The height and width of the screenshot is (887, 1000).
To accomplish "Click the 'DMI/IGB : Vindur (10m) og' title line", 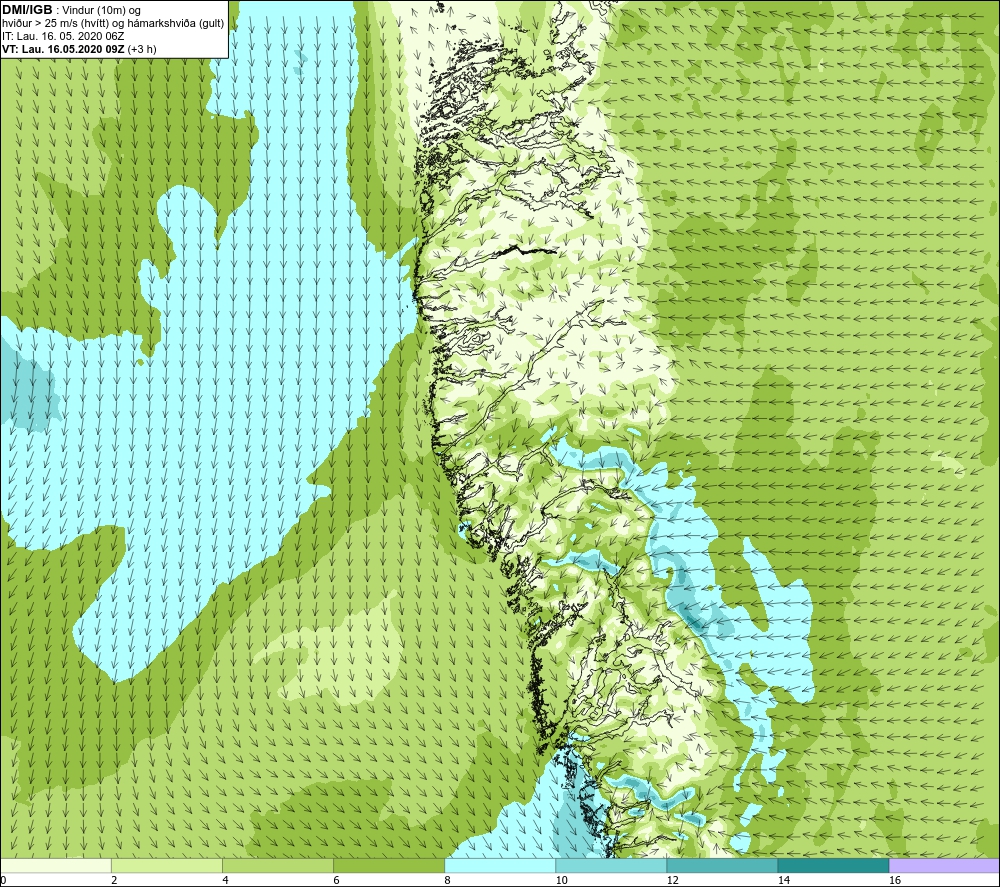I will (x=72, y=10).
